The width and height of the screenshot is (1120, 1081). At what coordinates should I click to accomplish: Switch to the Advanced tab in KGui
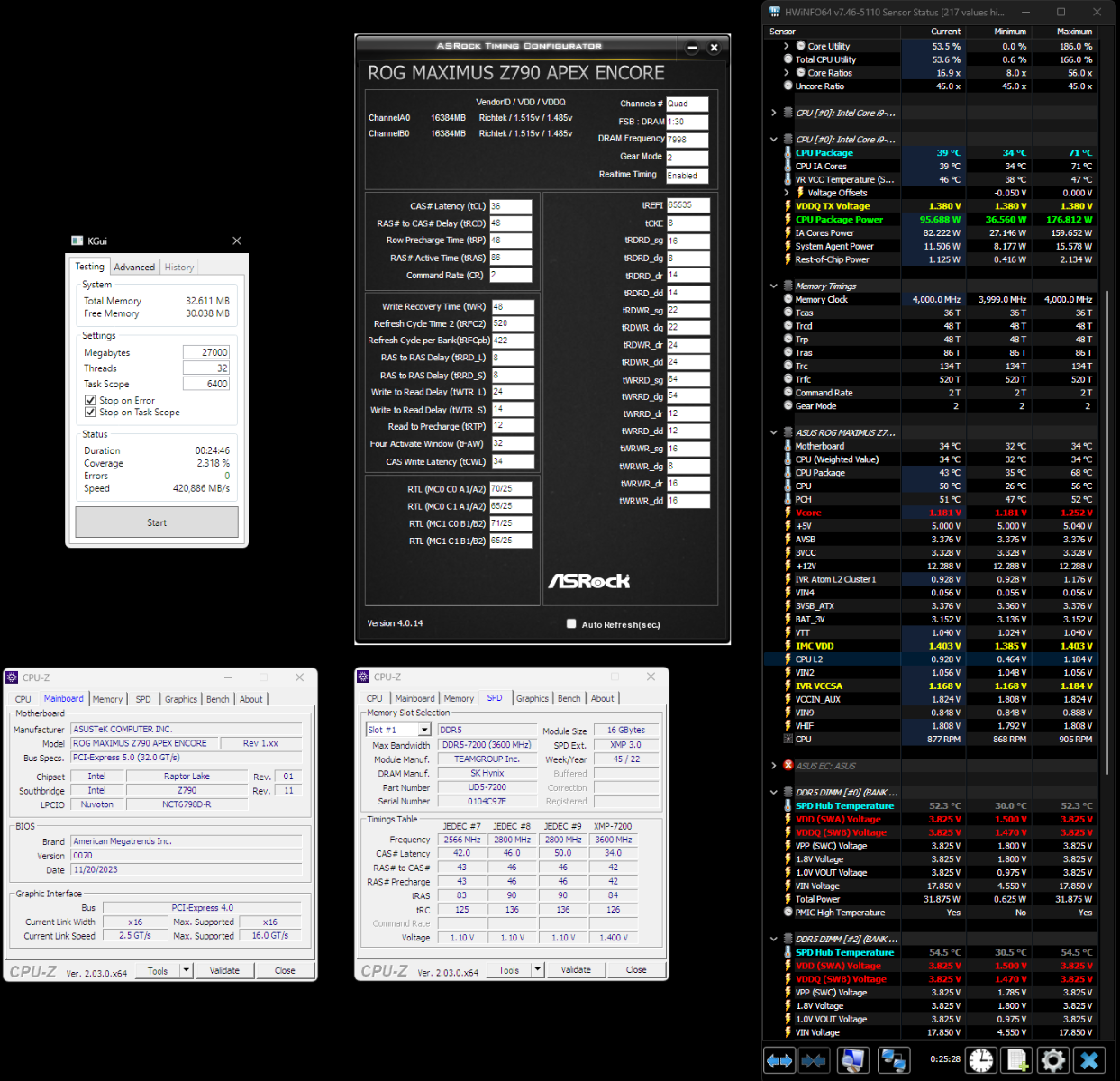[134, 267]
